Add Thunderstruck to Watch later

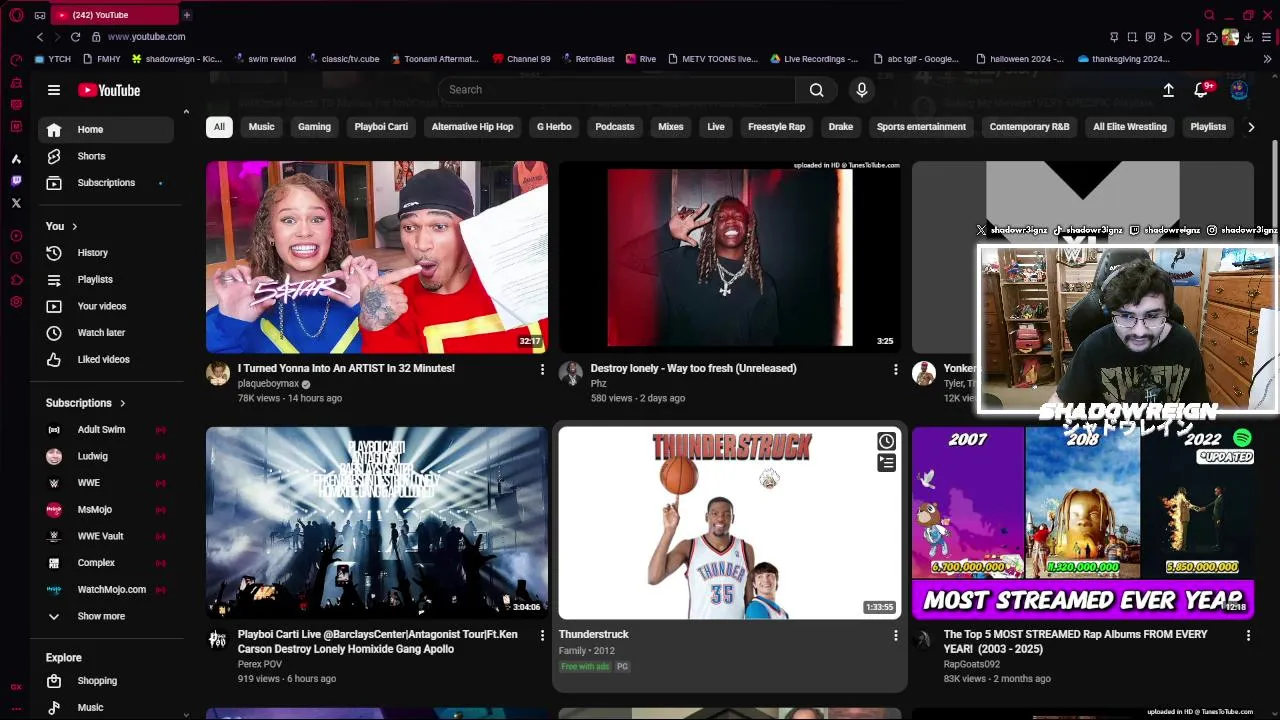click(x=886, y=442)
